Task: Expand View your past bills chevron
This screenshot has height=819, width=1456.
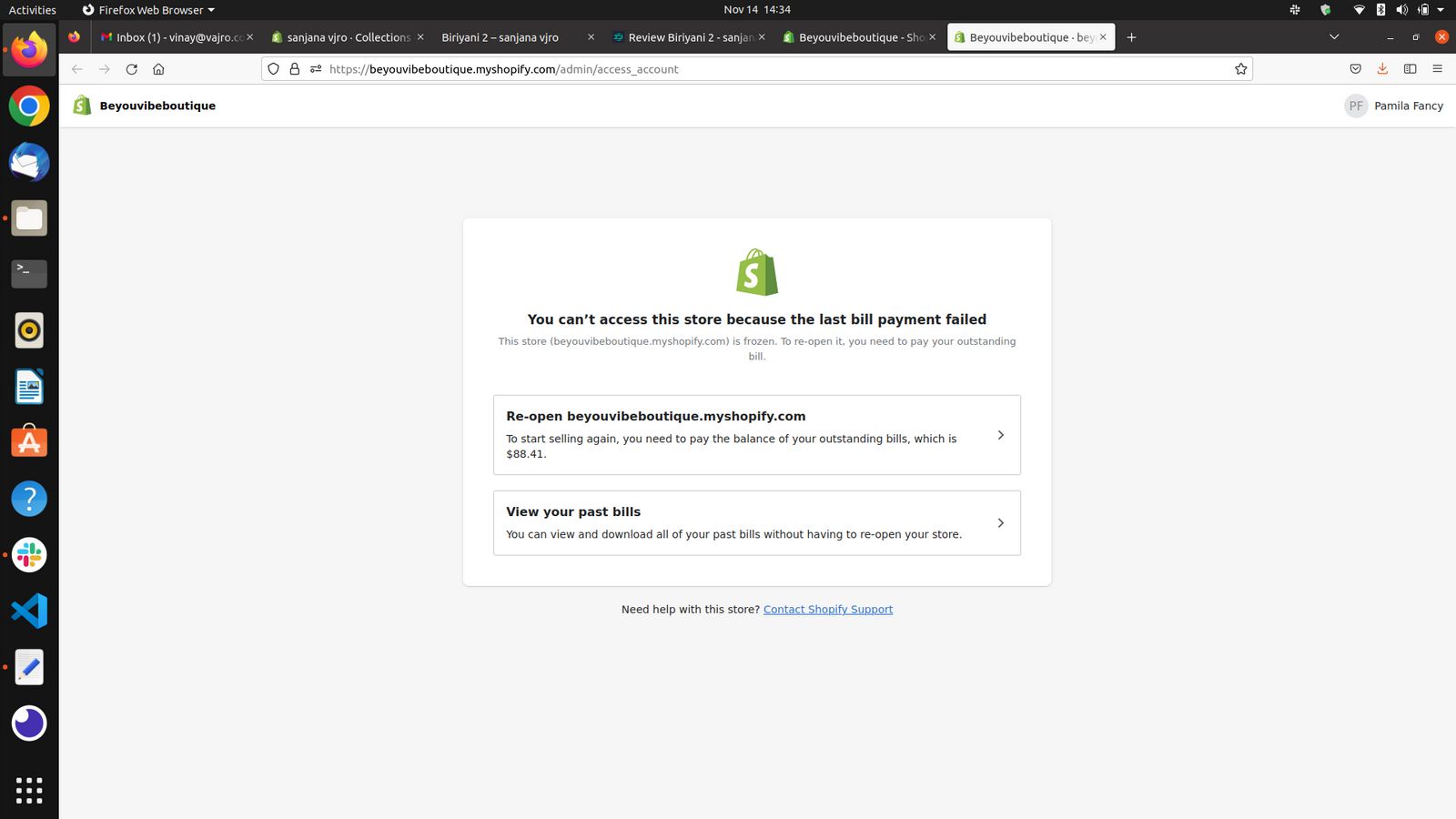Action: pos(1000,523)
